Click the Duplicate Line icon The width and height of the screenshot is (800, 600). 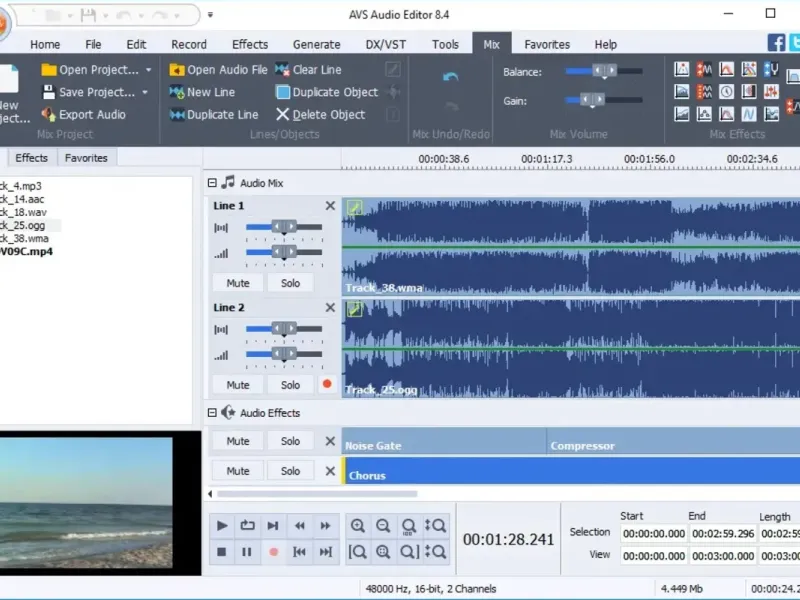pos(177,115)
